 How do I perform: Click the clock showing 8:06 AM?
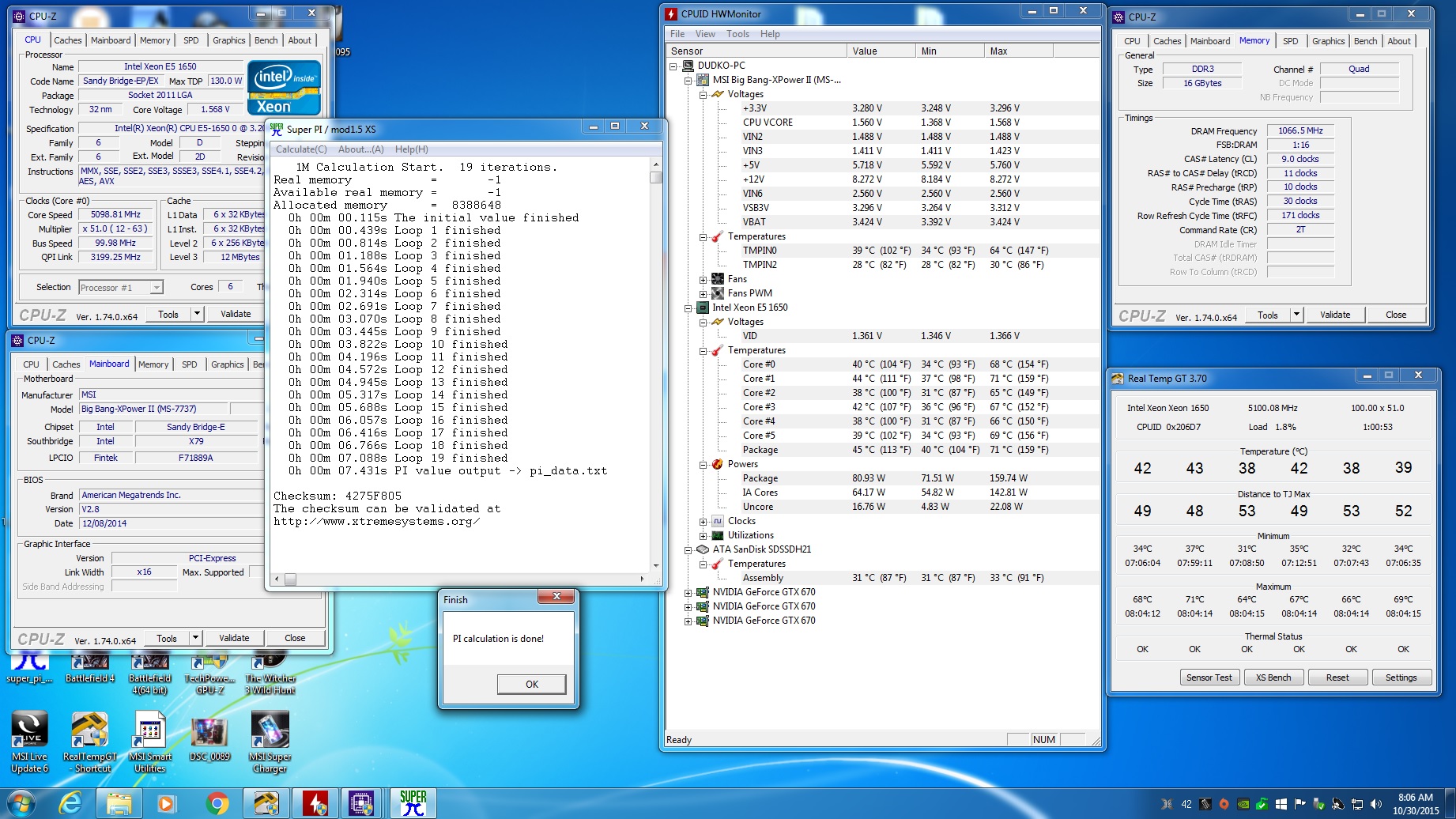click(x=1416, y=798)
